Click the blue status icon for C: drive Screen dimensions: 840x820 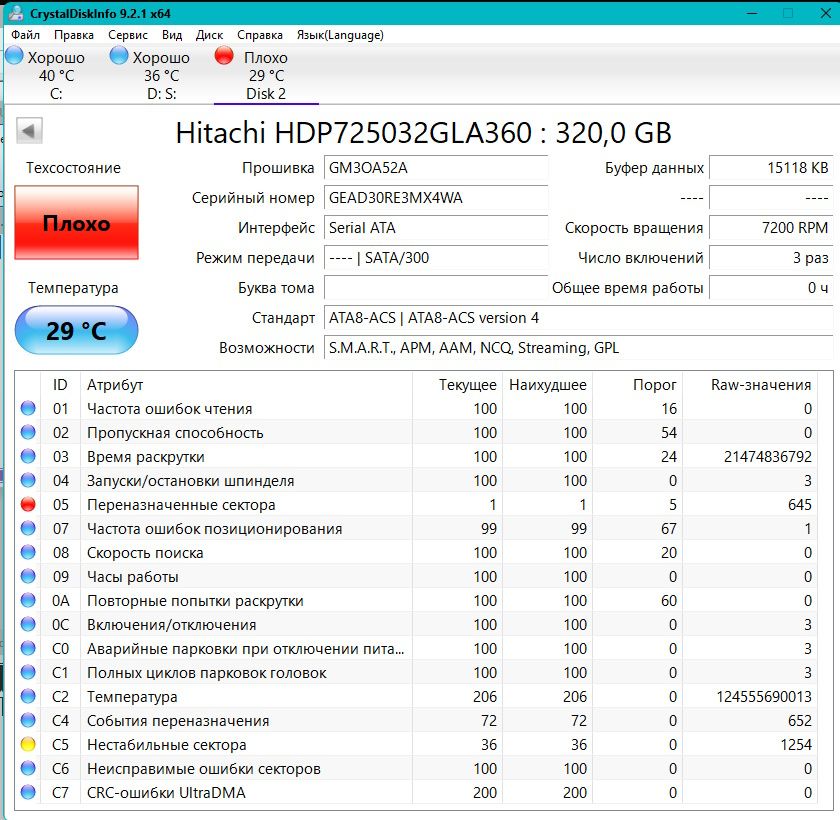tap(14, 56)
